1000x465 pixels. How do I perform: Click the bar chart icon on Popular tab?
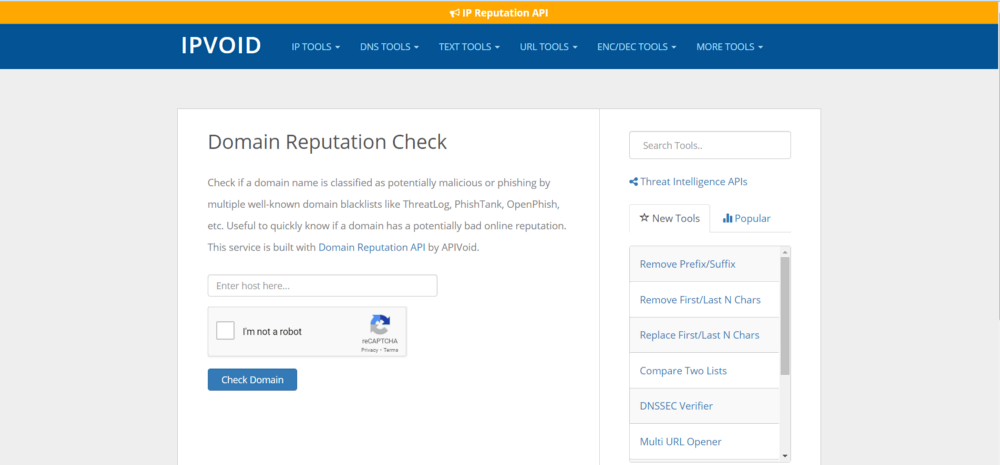727,218
